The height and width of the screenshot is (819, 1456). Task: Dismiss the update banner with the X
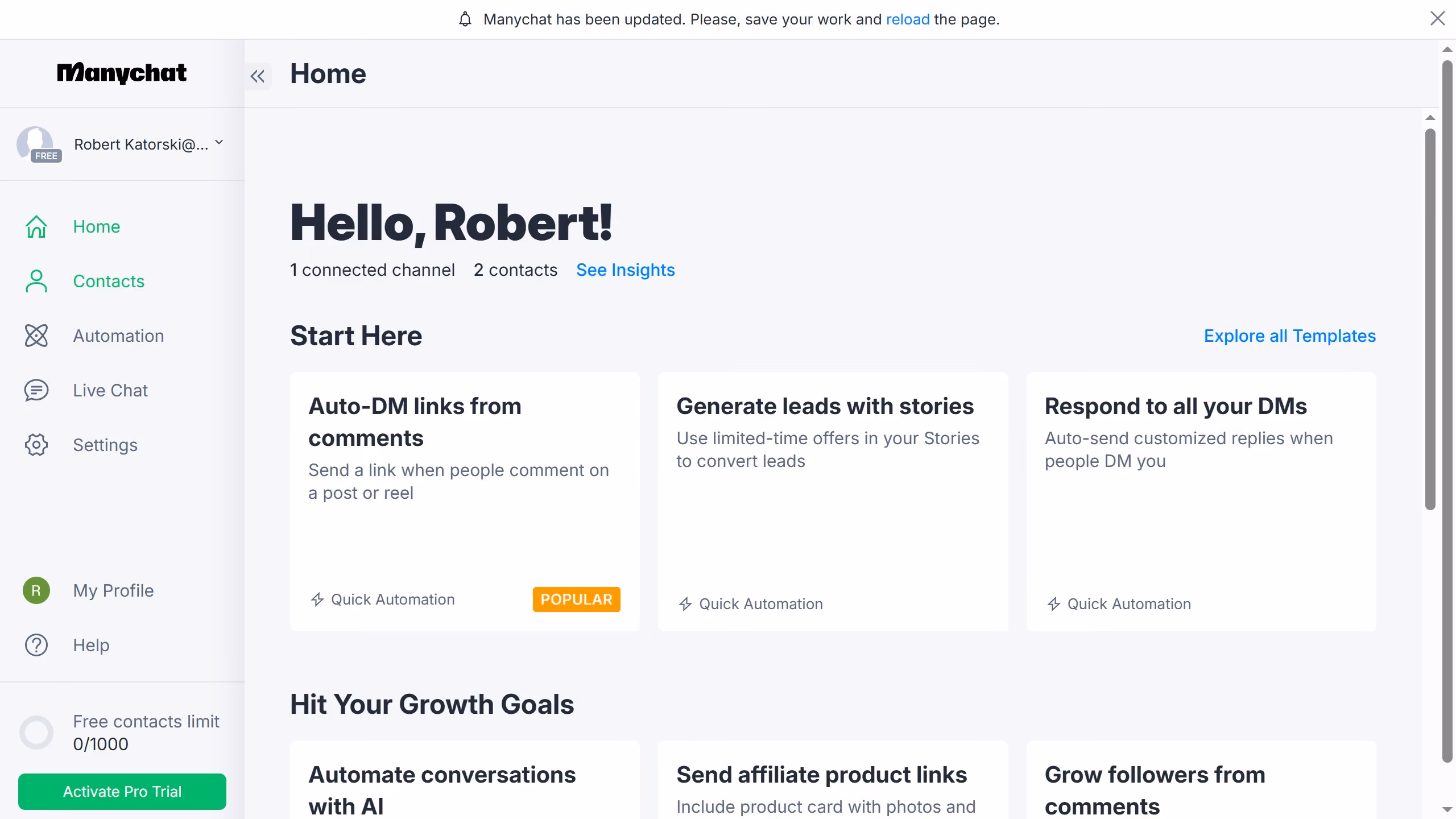(x=1437, y=19)
